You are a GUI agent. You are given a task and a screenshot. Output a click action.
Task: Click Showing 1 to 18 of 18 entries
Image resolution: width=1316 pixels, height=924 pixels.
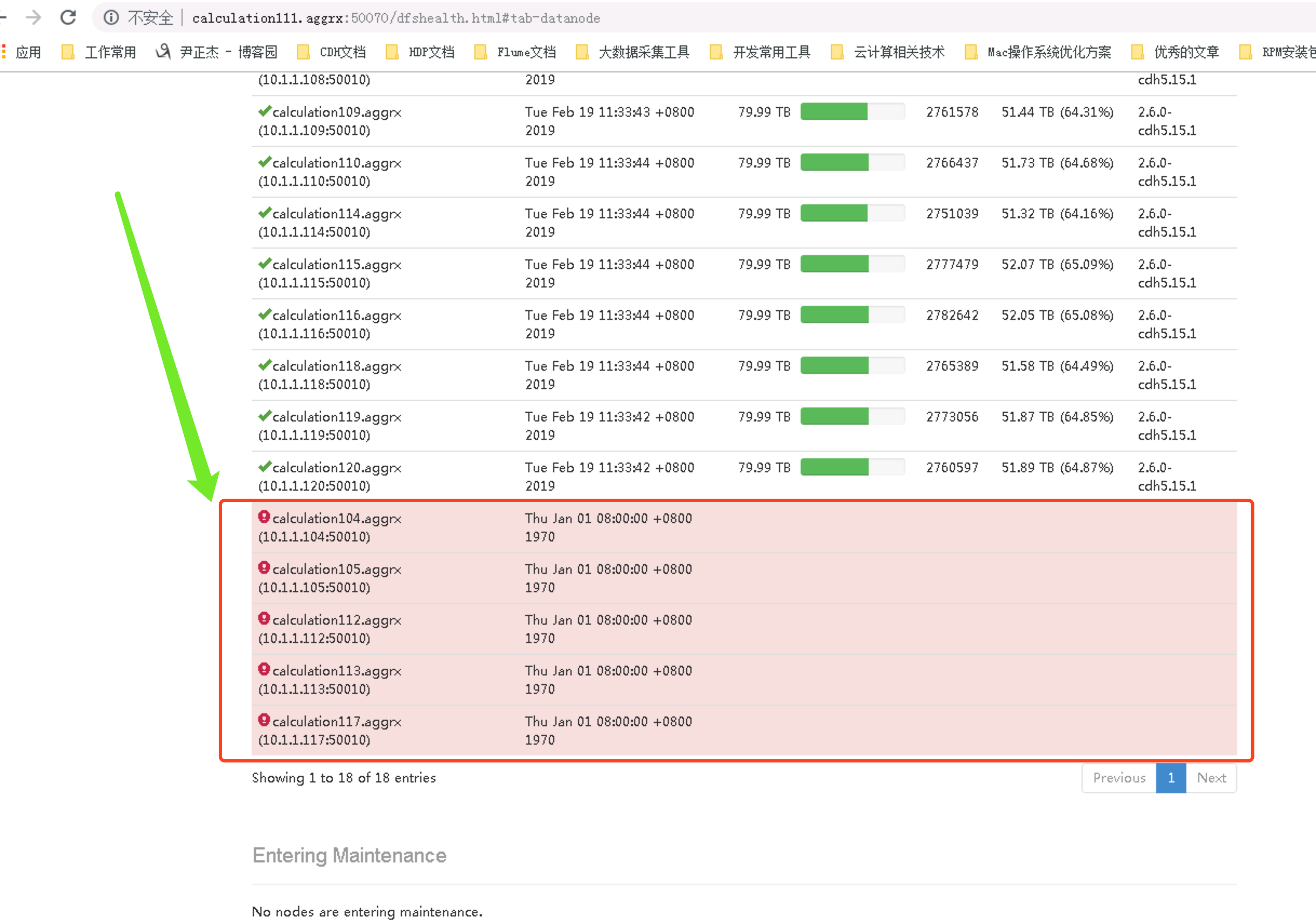[x=344, y=778]
